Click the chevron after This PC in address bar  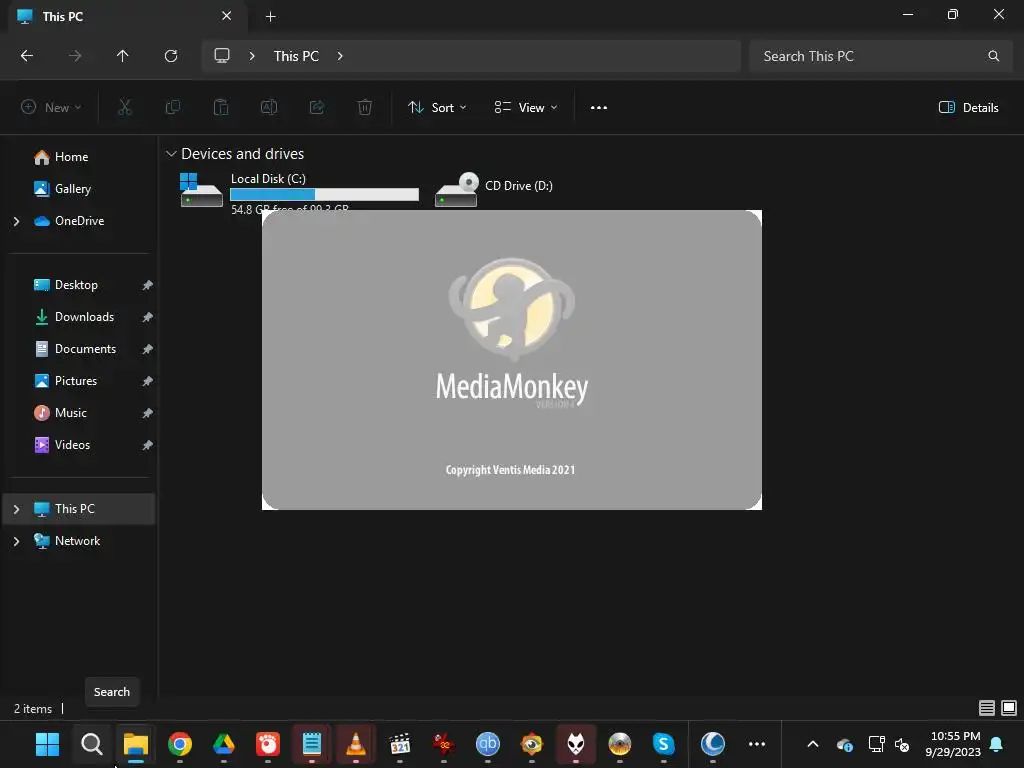[340, 56]
